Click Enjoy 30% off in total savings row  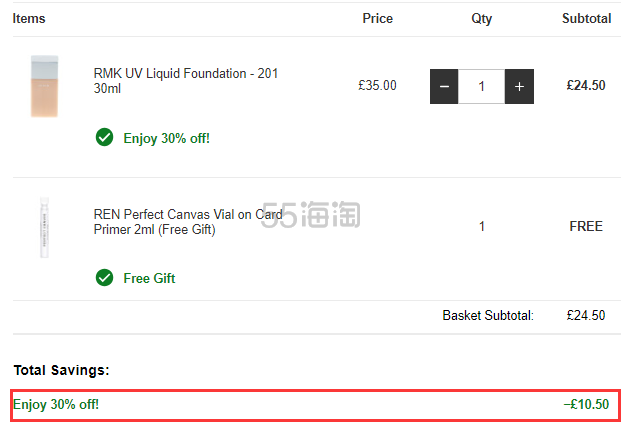point(56,404)
